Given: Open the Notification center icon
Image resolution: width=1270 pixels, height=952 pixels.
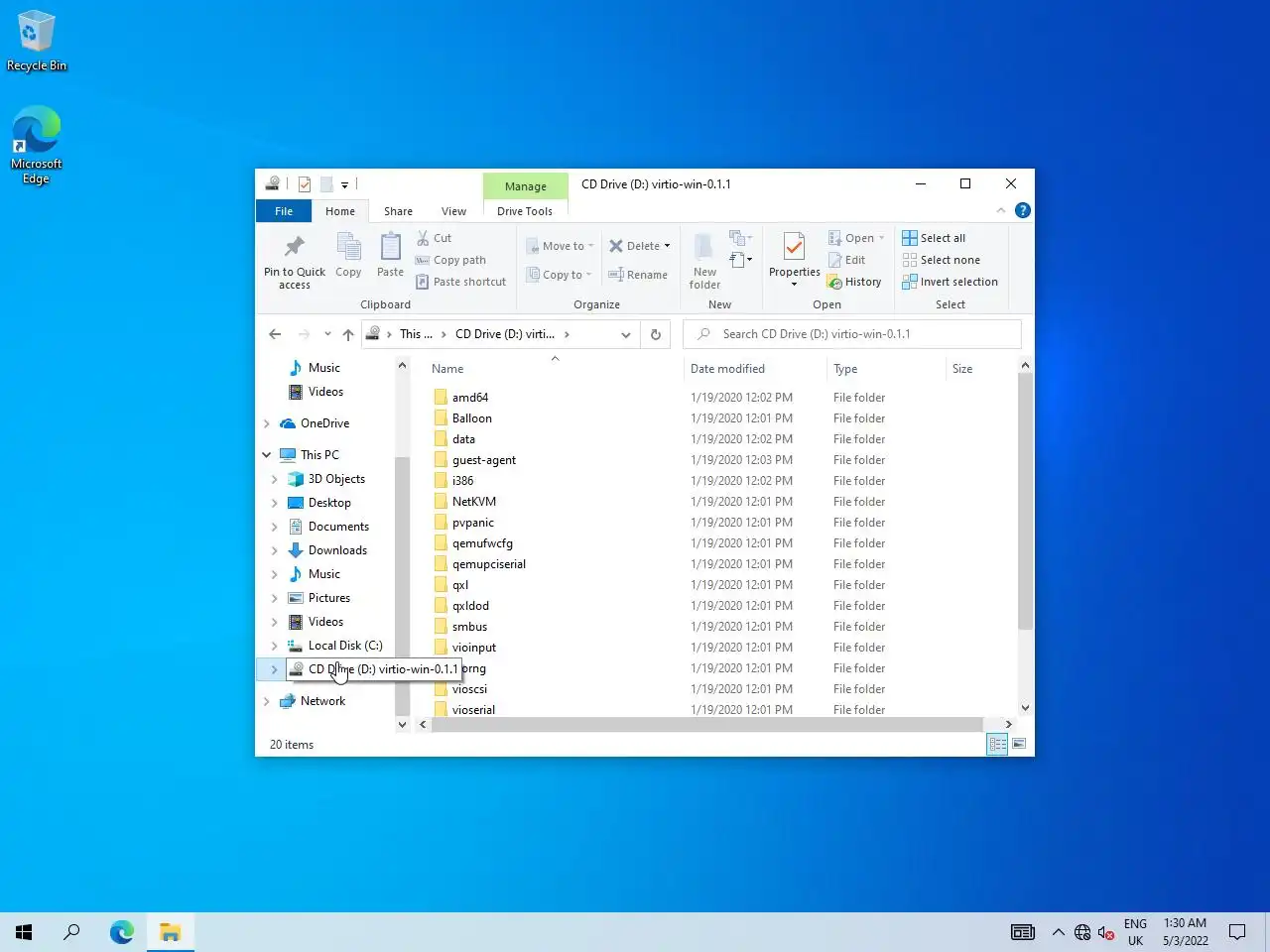Looking at the screenshot, I should pyautogui.click(x=1237, y=932).
